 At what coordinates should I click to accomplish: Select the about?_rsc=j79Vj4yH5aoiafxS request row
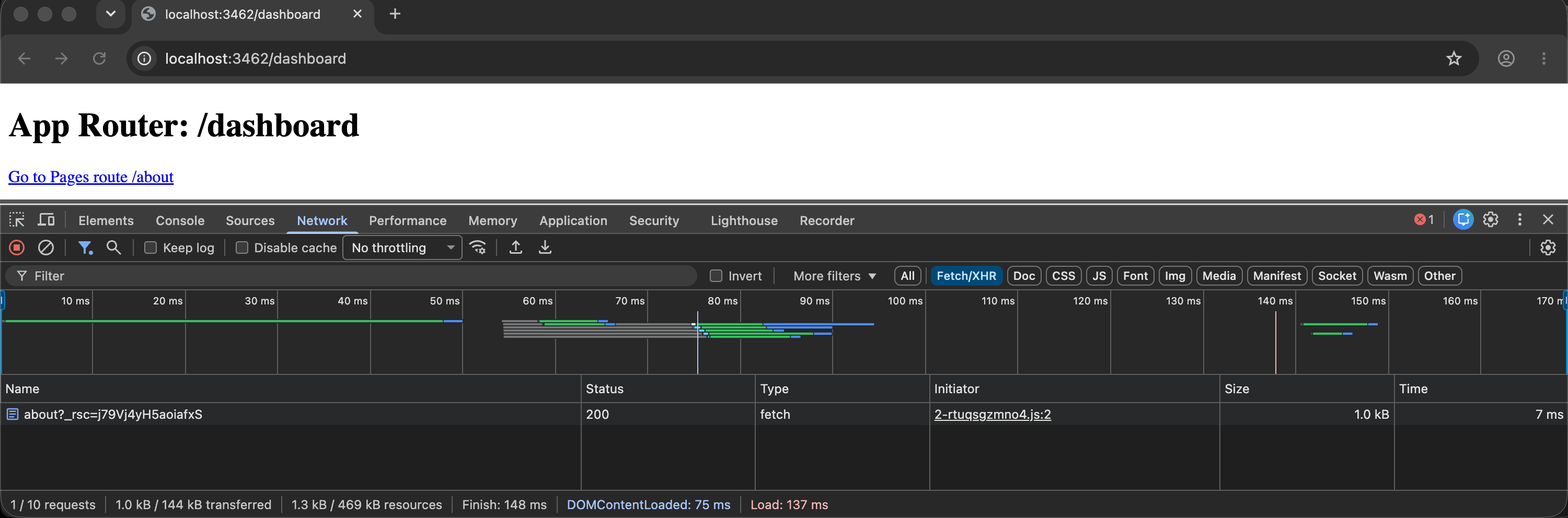[784, 414]
